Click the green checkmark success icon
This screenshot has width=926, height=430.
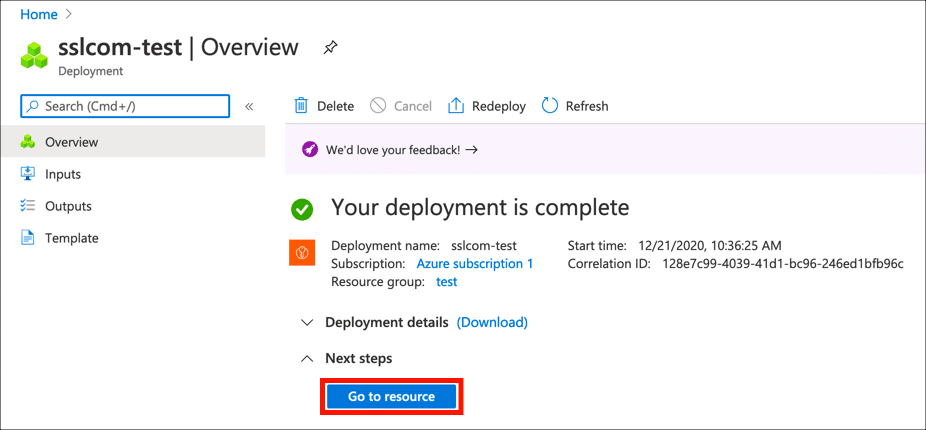tap(302, 210)
